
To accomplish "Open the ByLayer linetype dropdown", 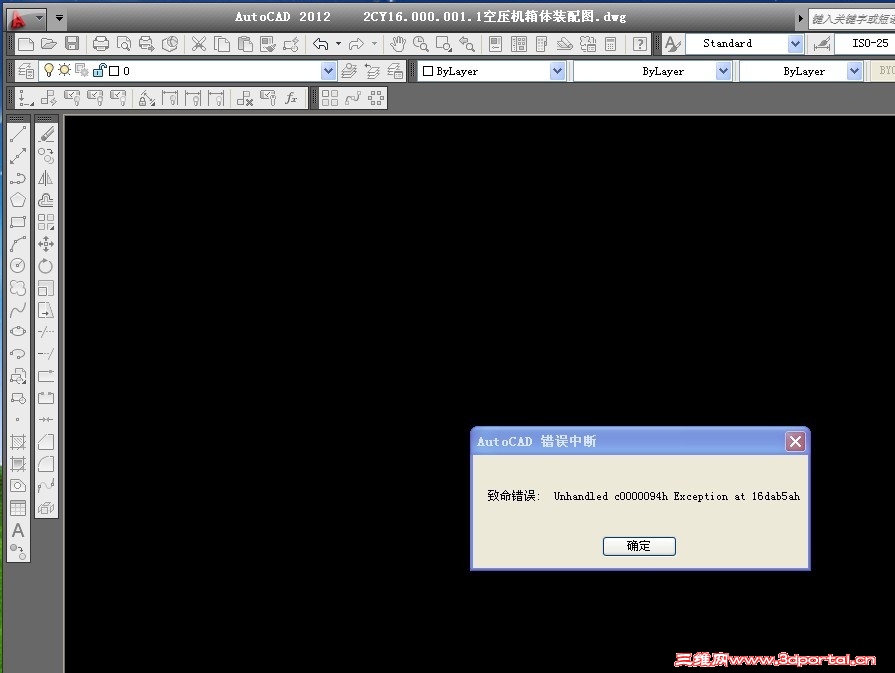I will 723,71.
